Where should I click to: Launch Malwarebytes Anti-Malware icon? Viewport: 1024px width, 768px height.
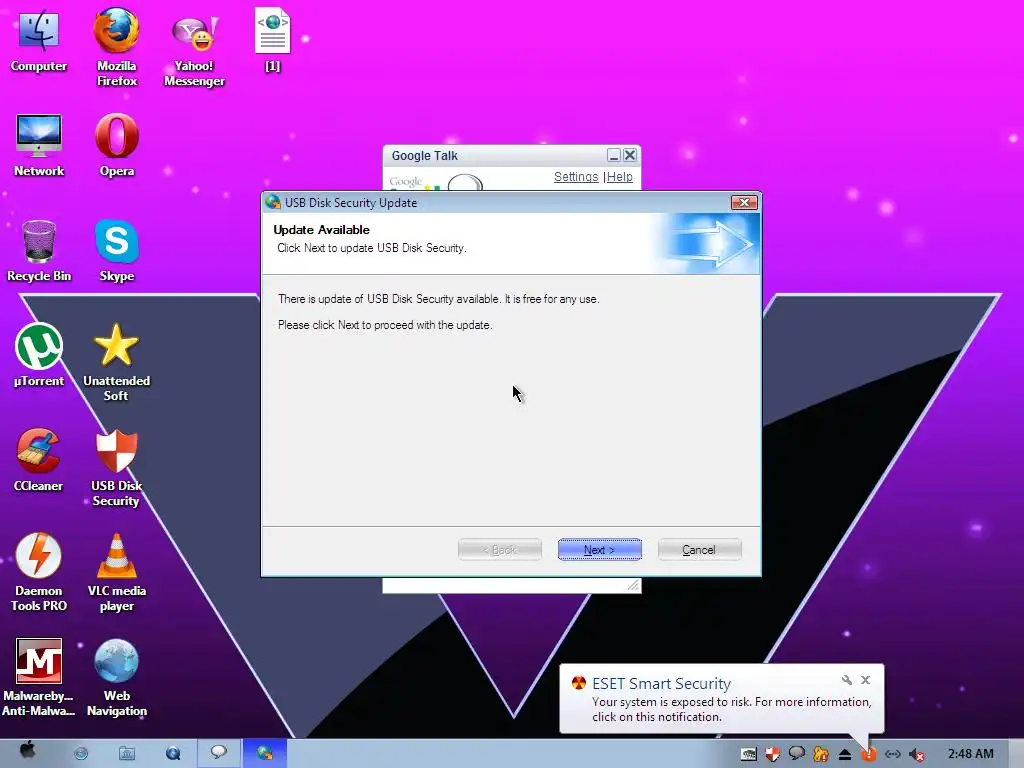click(x=39, y=677)
